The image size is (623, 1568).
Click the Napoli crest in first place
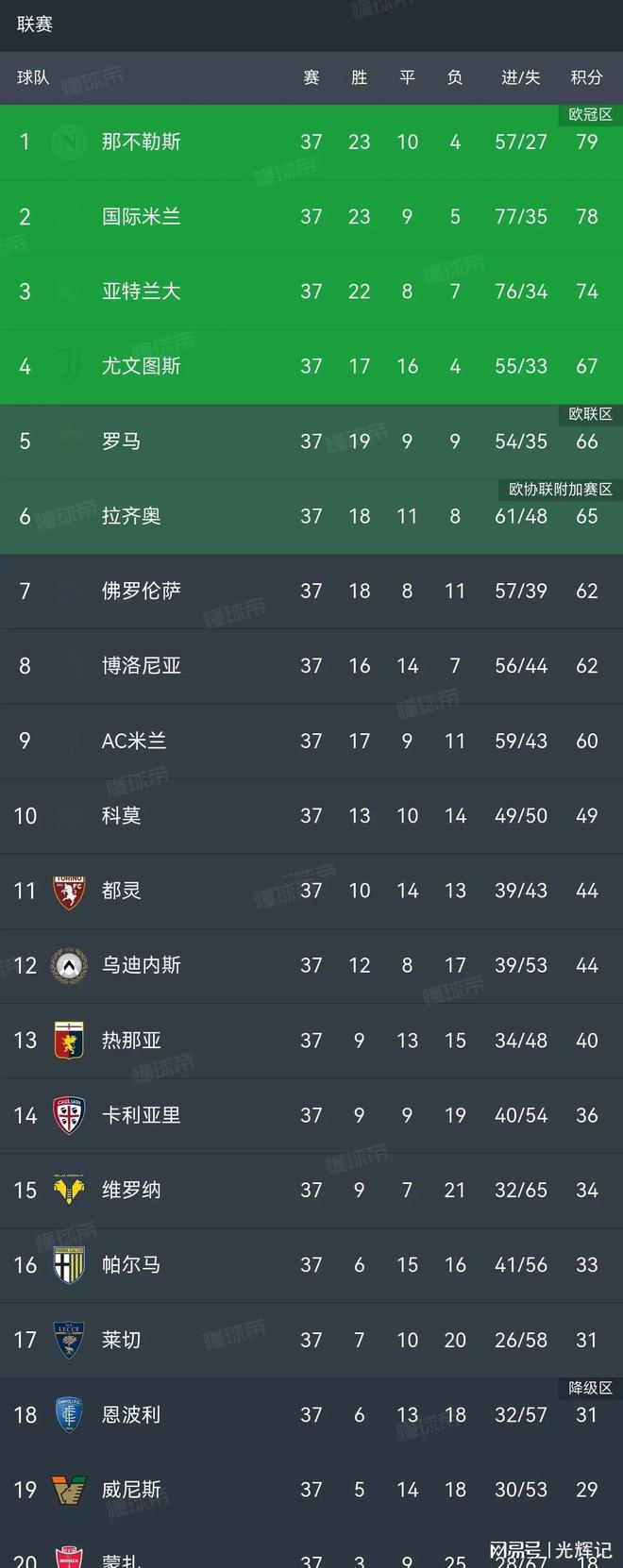(69, 142)
